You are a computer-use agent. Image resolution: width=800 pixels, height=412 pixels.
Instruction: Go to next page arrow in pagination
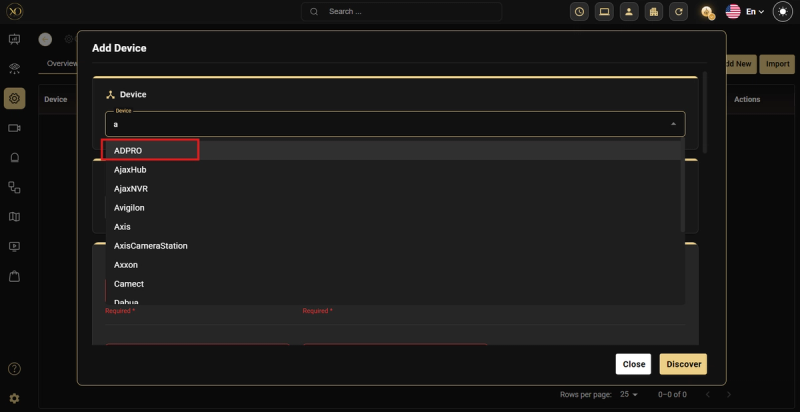729,394
